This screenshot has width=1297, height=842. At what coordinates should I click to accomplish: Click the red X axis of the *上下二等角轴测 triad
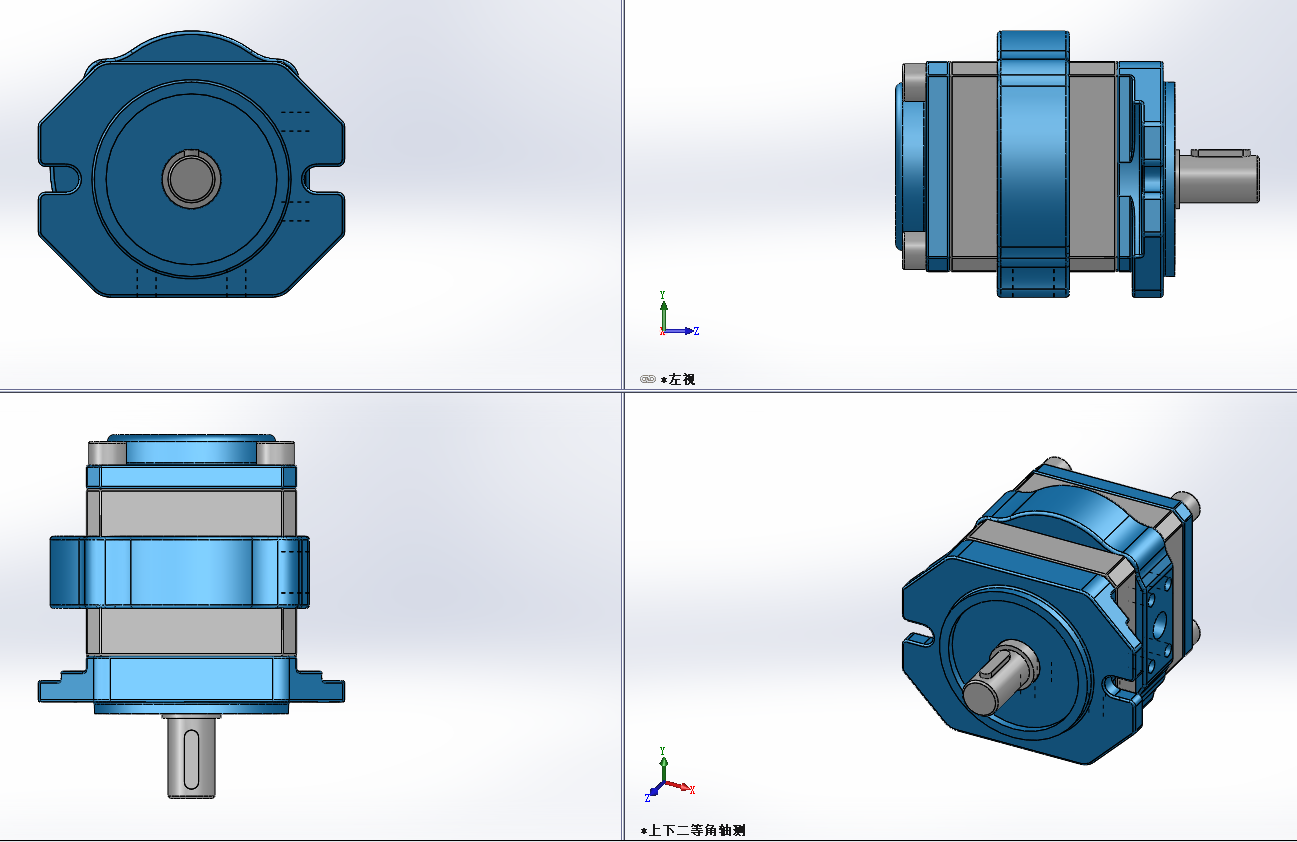point(680,787)
